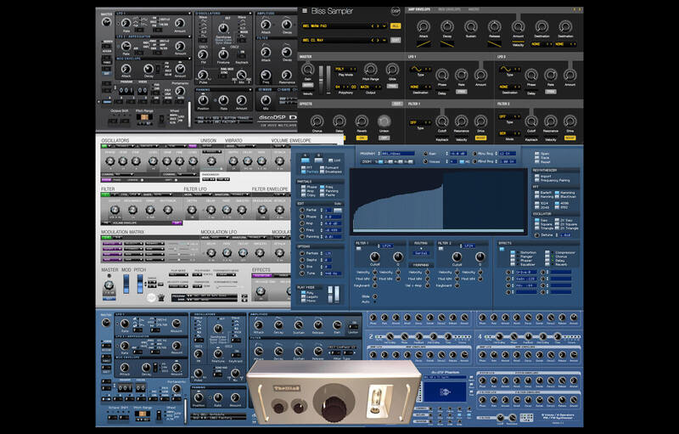Screen dimensions: 679x434
Task: Click the Filter 2 Q knob in blue synth
Action: pos(479,257)
